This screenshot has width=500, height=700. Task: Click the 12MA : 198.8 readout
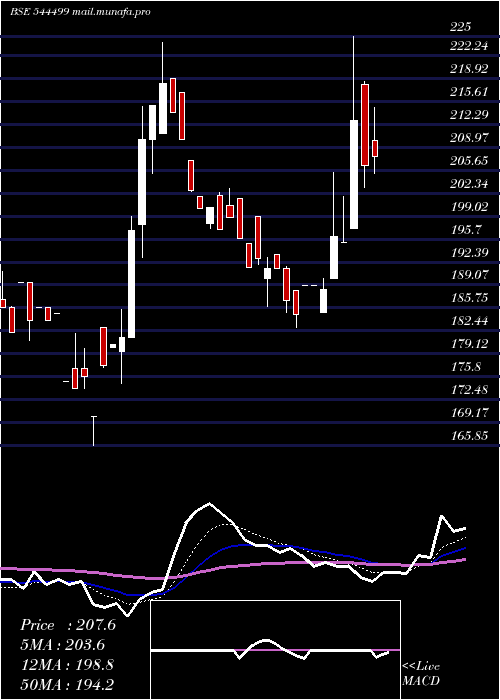pyautogui.click(x=67, y=665)
